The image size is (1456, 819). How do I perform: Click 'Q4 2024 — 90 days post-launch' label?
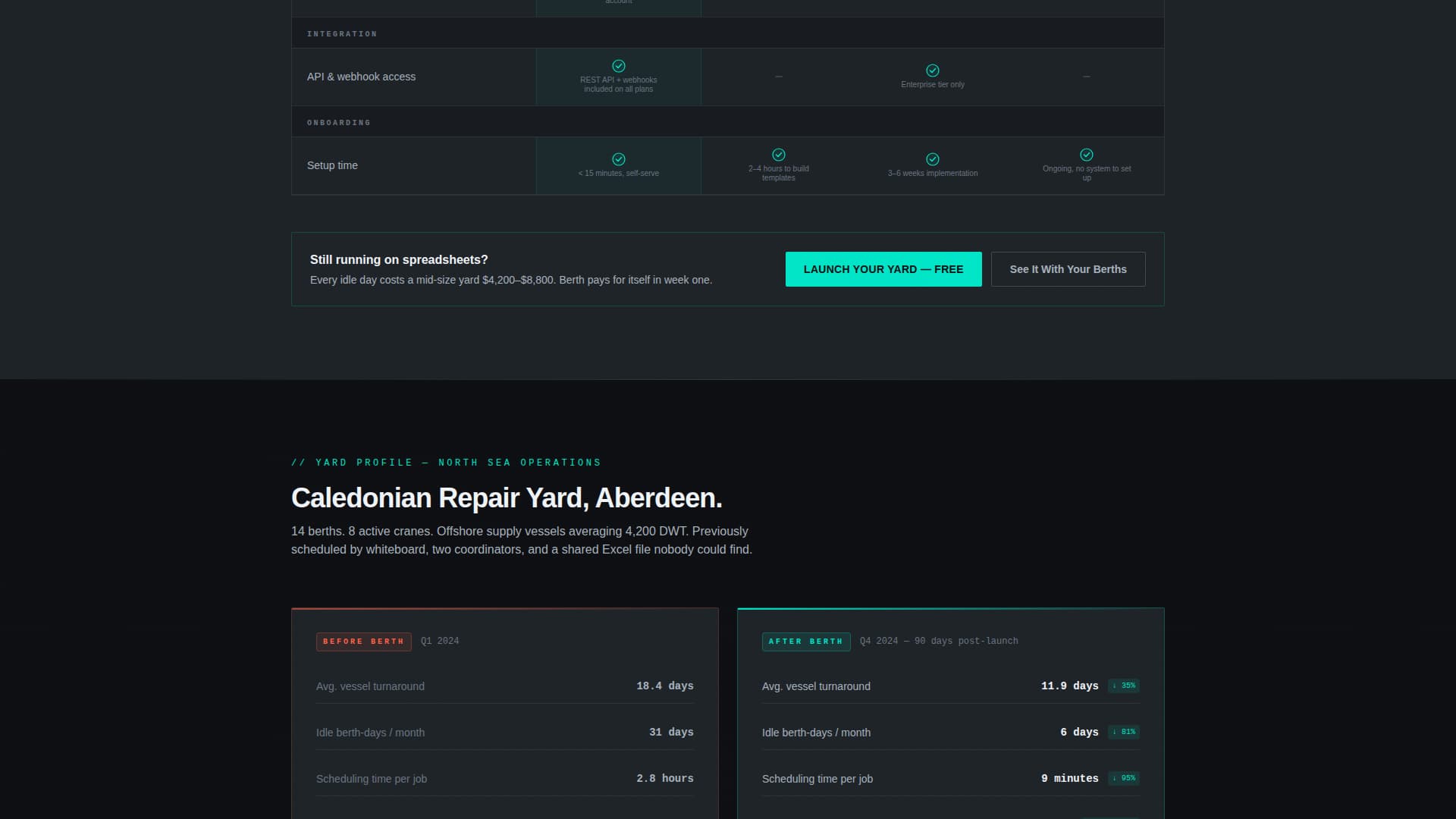(939, 642)
